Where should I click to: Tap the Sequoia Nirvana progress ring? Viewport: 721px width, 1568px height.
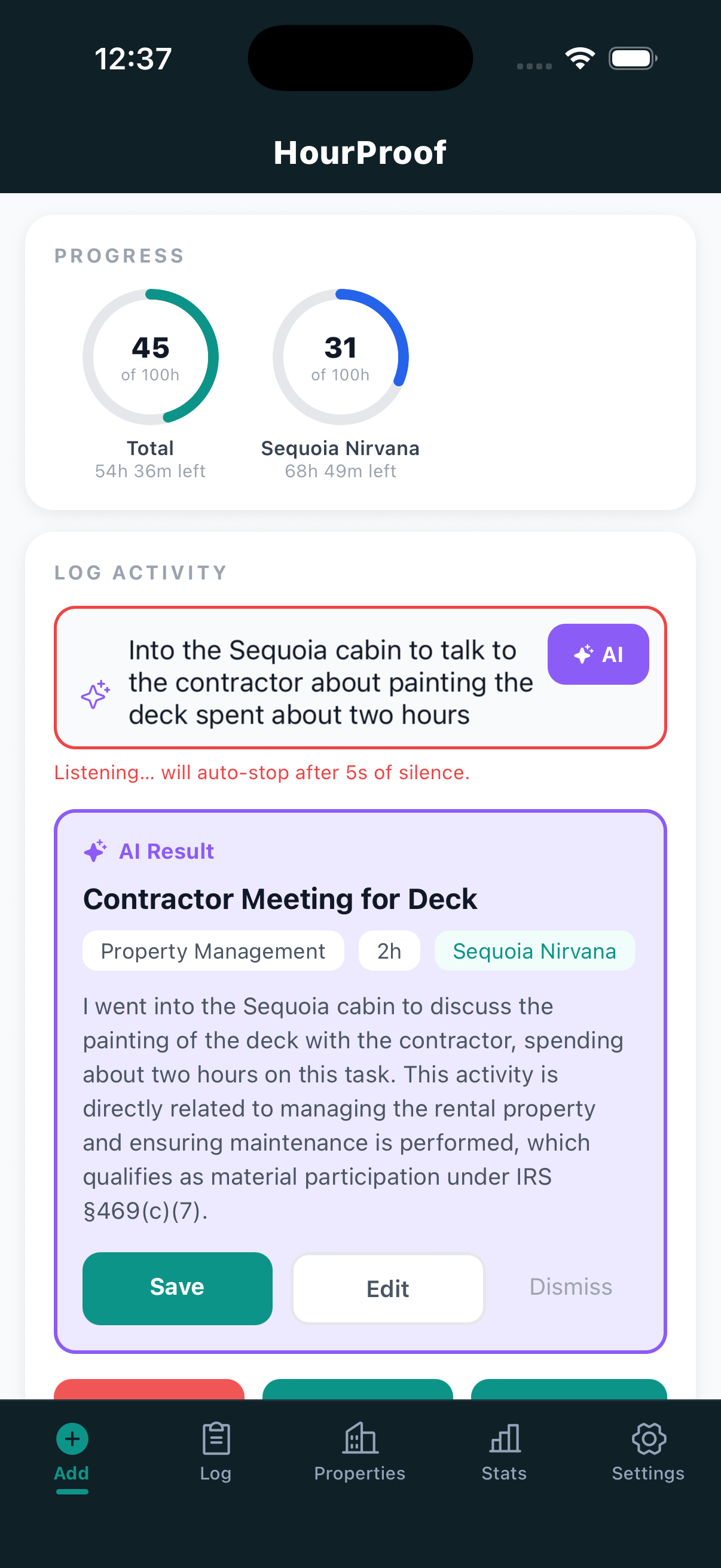click(x=340, y=357)
